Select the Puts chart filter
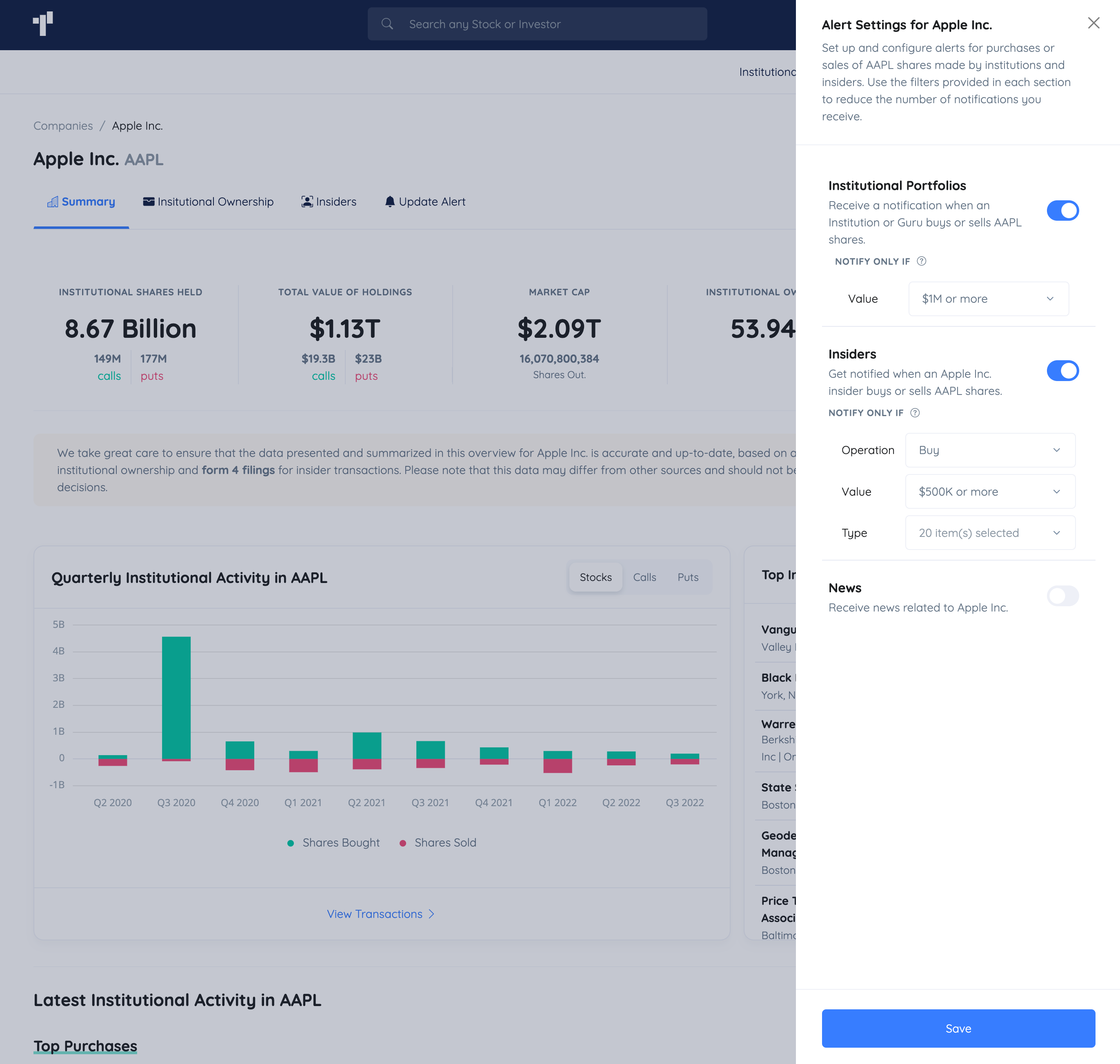This screenshot has width=1120, height=1064. (x=688, y=577)
